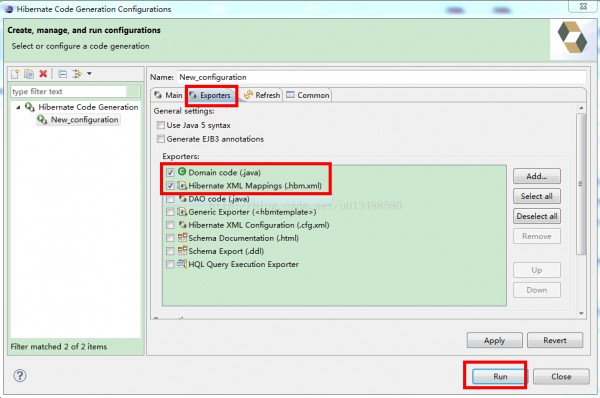The image size is (600, 398).
Task: Click the Apply button
Action: click(494, 340)
